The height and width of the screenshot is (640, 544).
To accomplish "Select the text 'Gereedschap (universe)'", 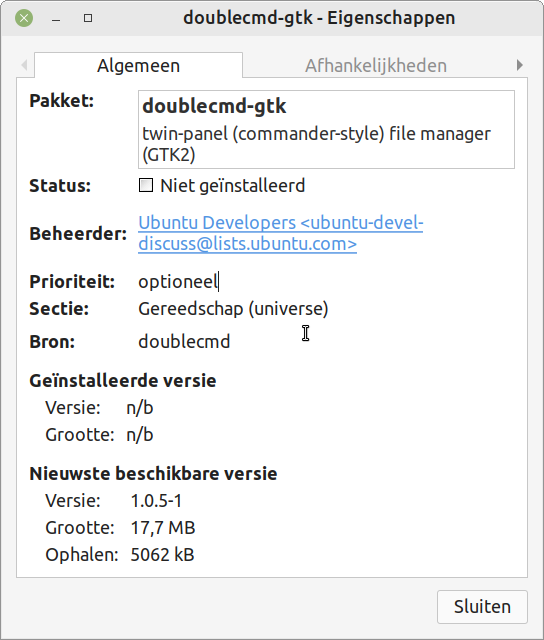I will (x=233, y=309).
